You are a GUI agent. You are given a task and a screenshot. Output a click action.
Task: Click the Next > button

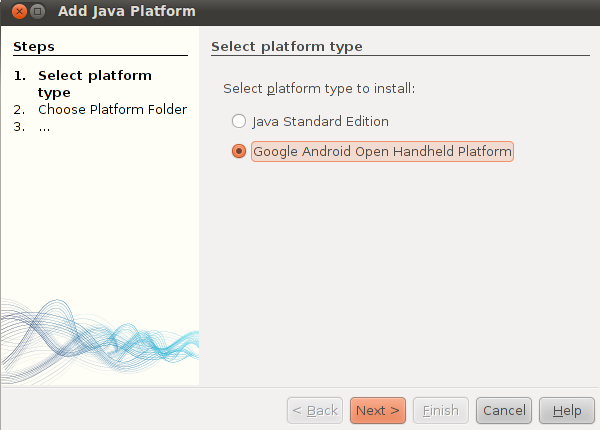click(378, 410)
